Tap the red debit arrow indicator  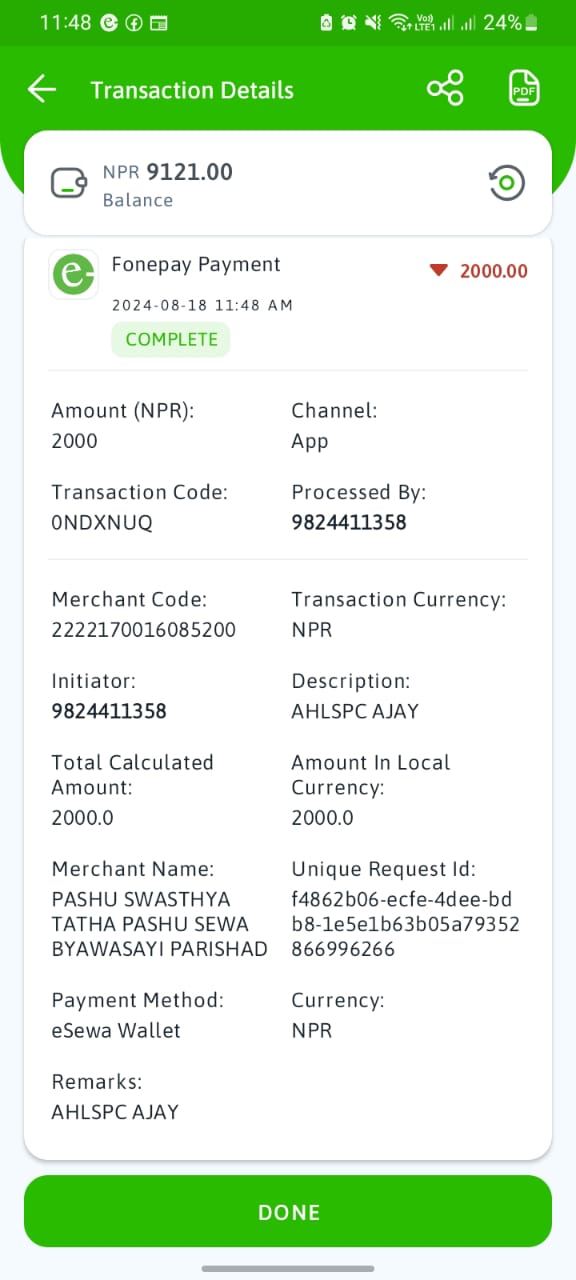point(438,270)
